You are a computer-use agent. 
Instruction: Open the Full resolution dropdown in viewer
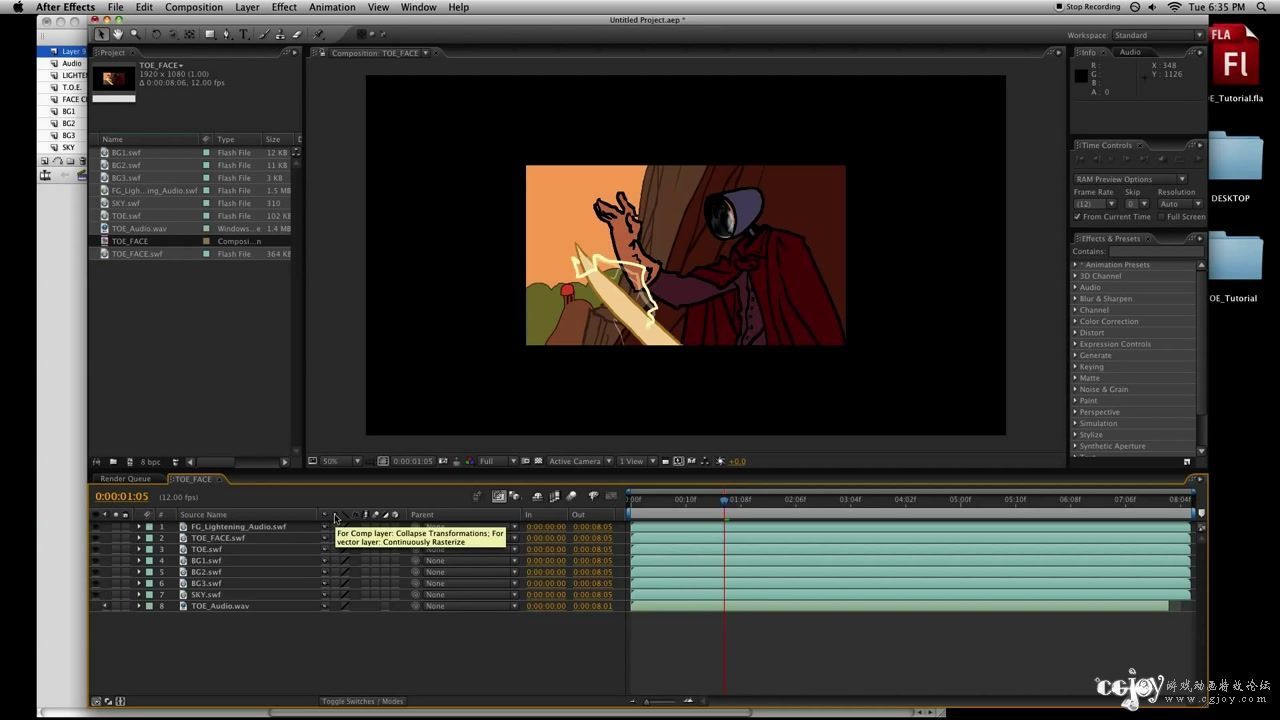click(498, 461)
